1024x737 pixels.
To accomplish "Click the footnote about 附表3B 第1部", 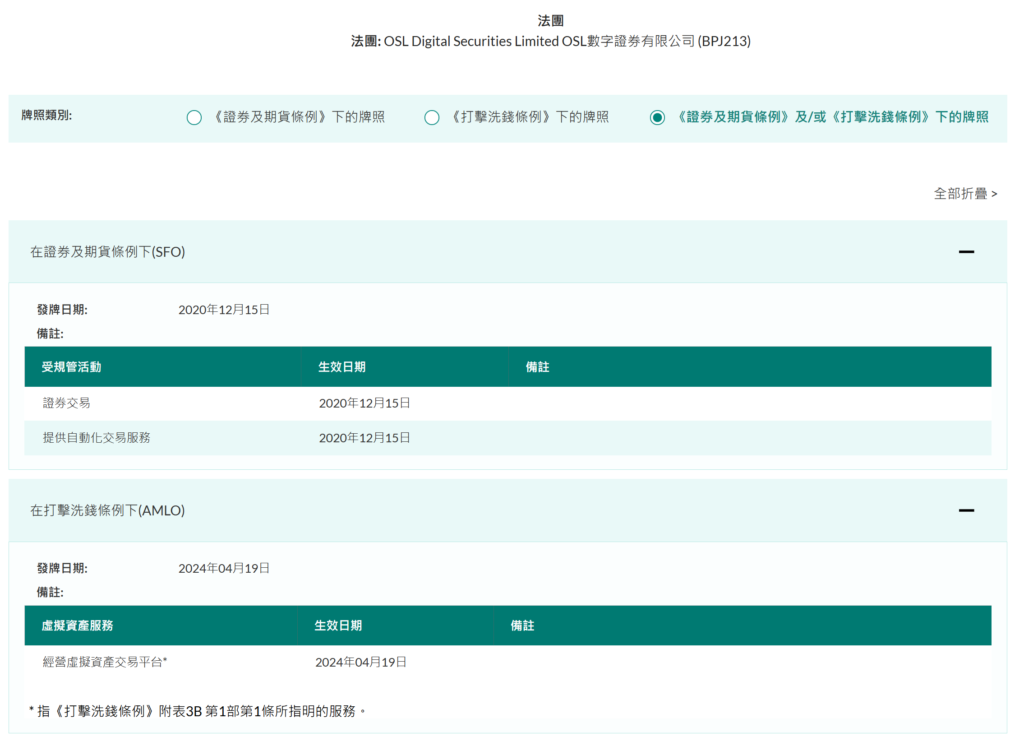I will [x=198, y=711].
